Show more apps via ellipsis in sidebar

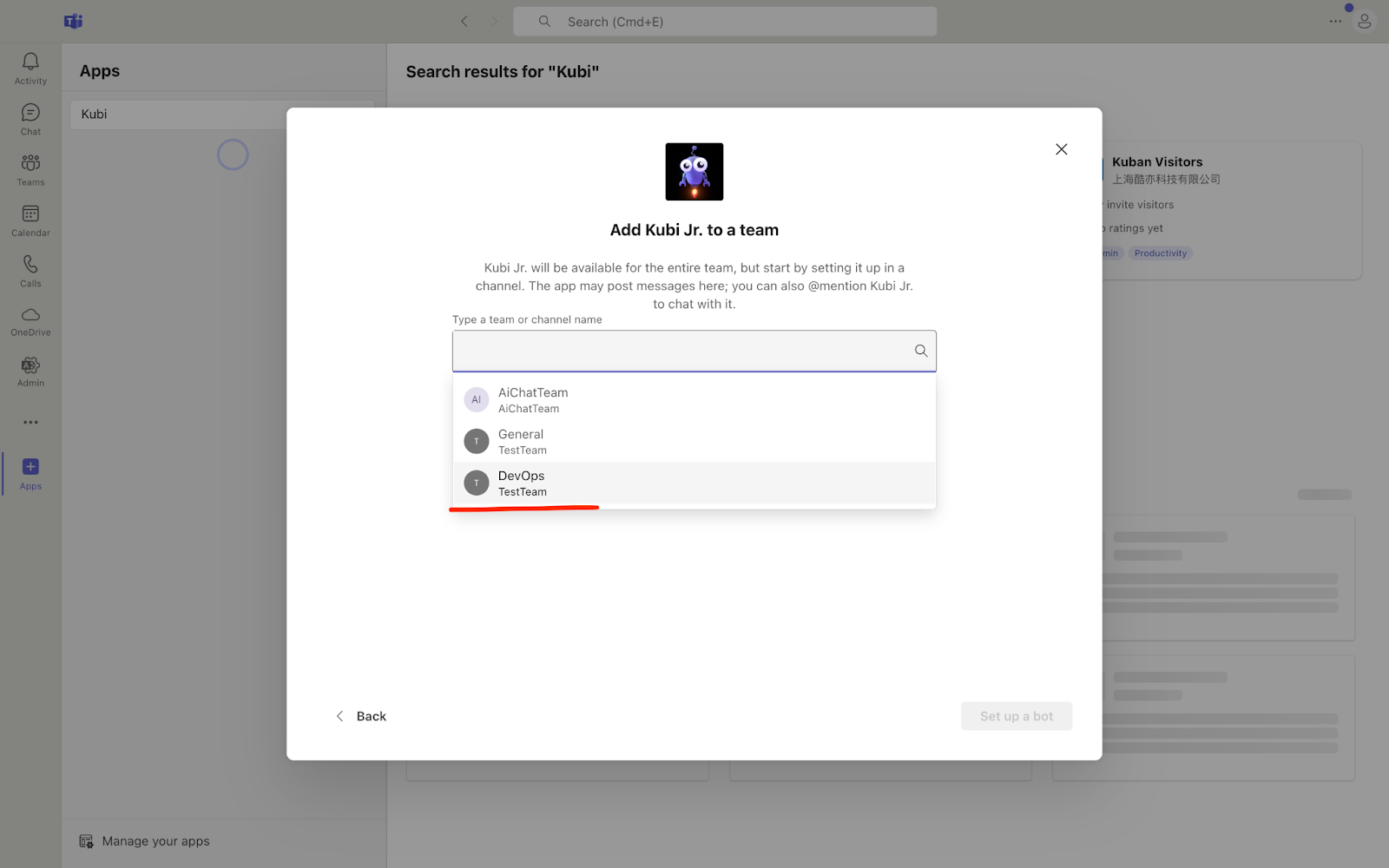30,423
